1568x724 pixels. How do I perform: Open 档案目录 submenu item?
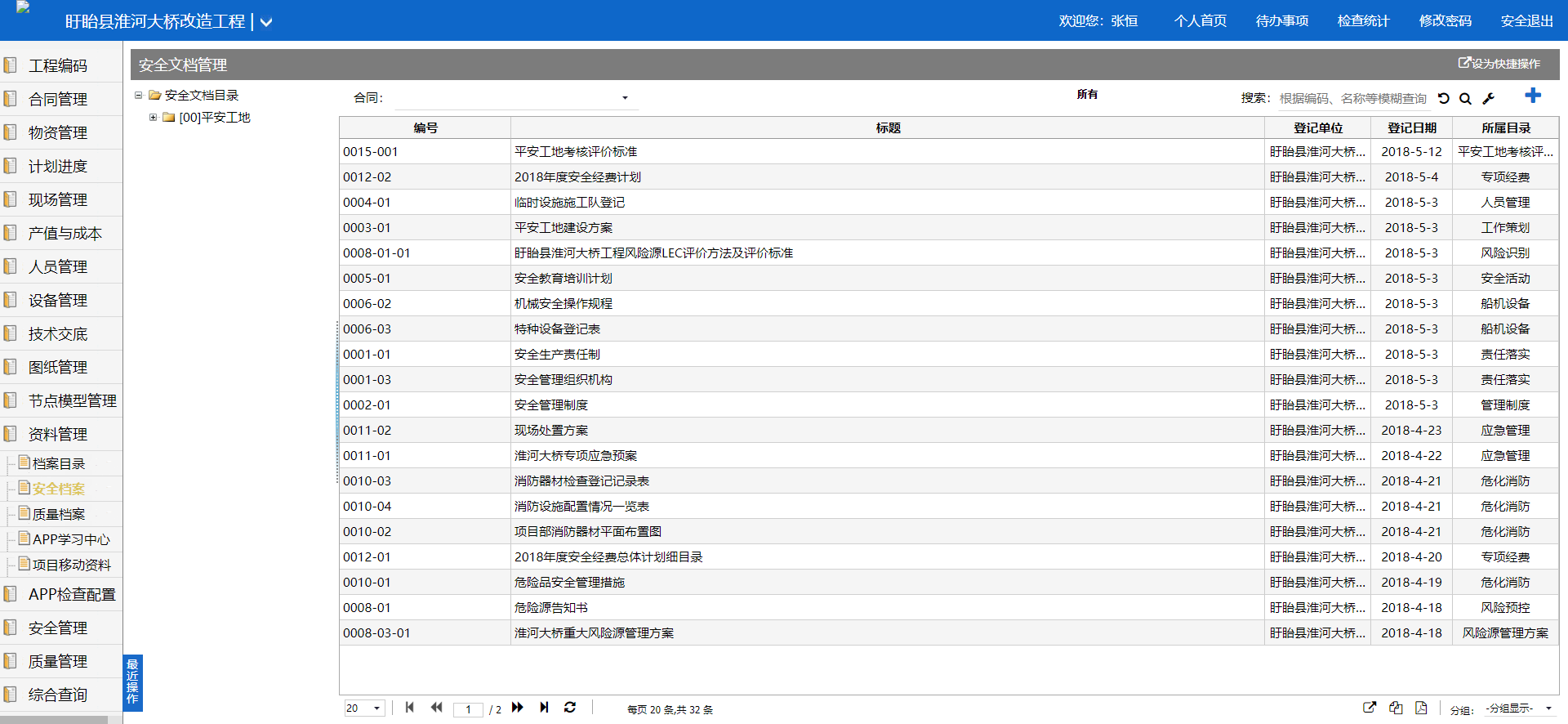58,463
